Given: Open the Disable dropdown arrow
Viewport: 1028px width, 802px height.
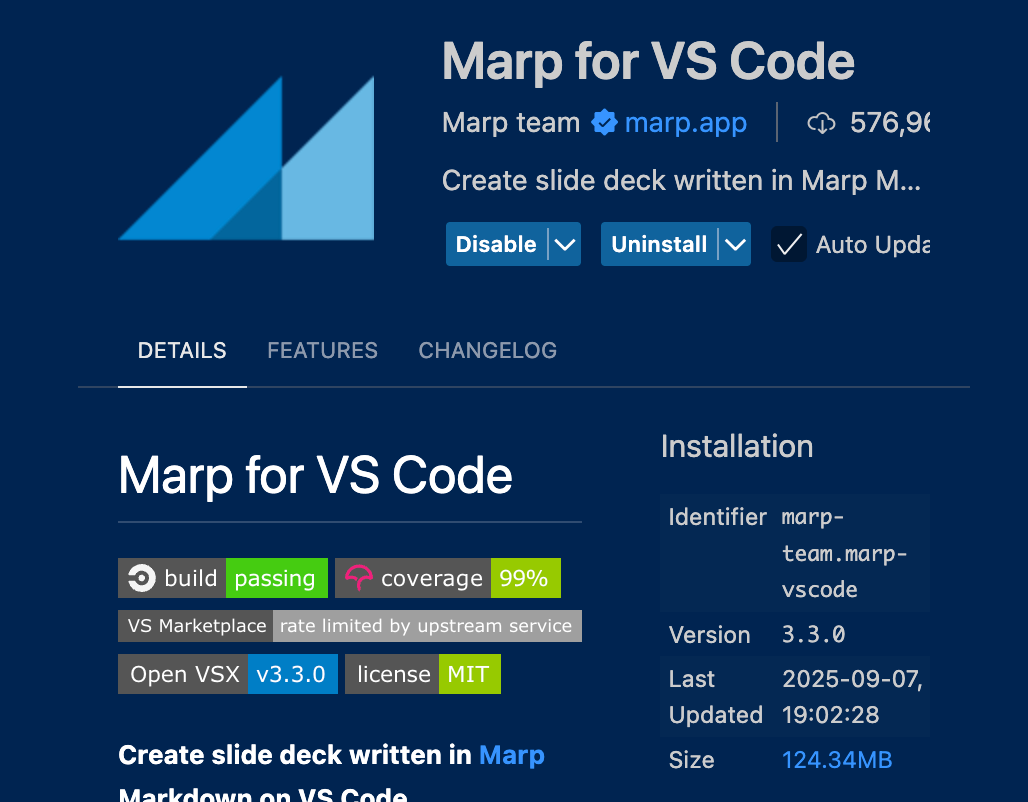Looking at the screenshot, I should point(564,244).
